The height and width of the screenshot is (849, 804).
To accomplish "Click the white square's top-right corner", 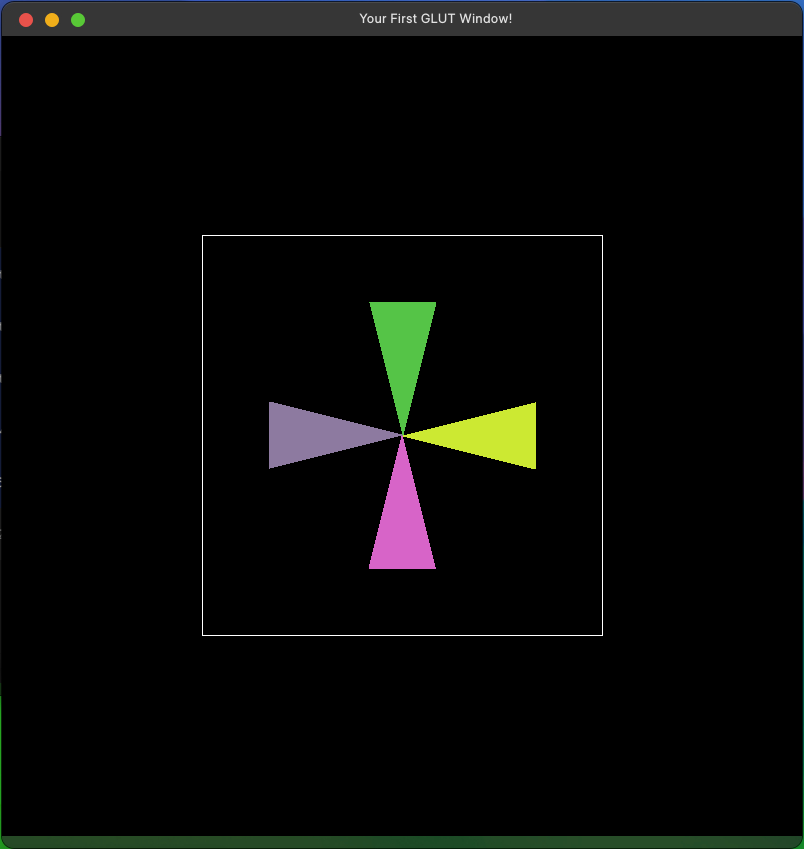I will click(602, 236).
